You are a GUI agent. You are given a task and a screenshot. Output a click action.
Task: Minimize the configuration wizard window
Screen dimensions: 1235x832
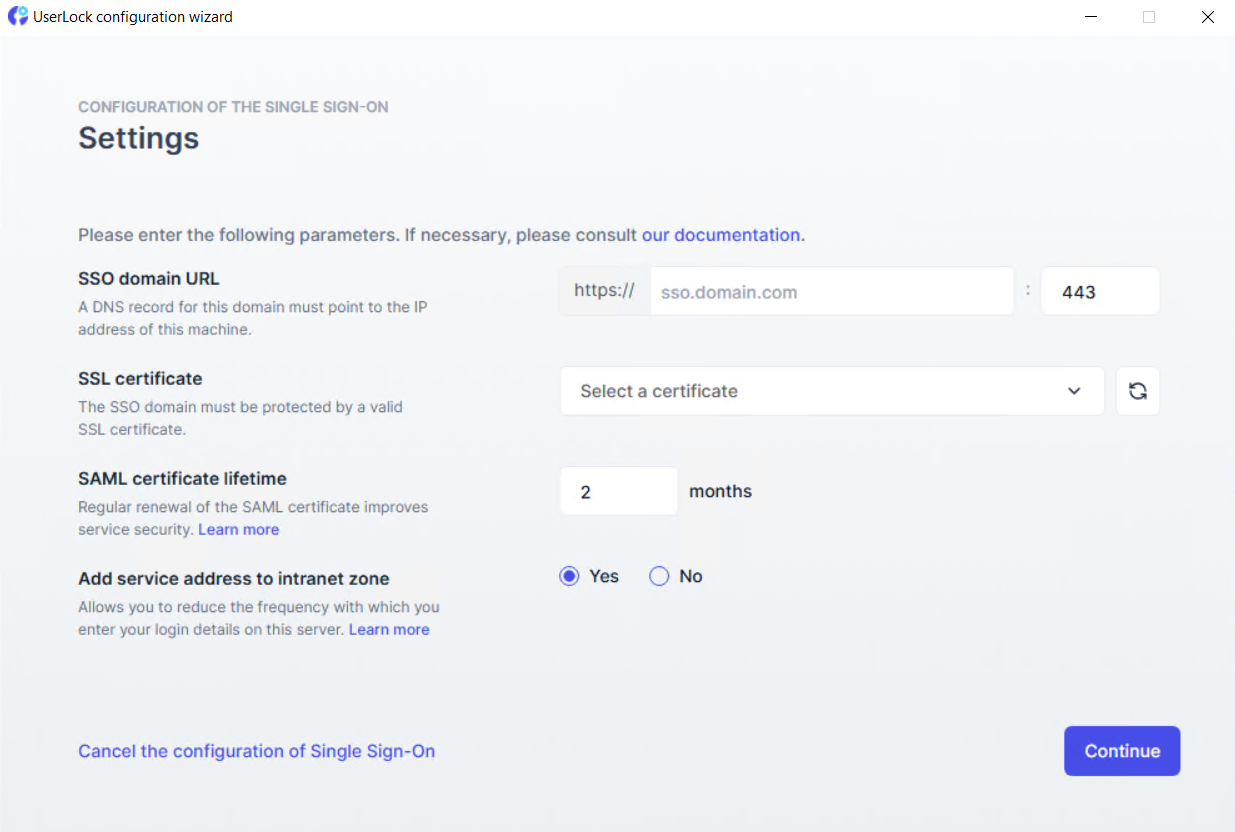(x=1089, y=17)
